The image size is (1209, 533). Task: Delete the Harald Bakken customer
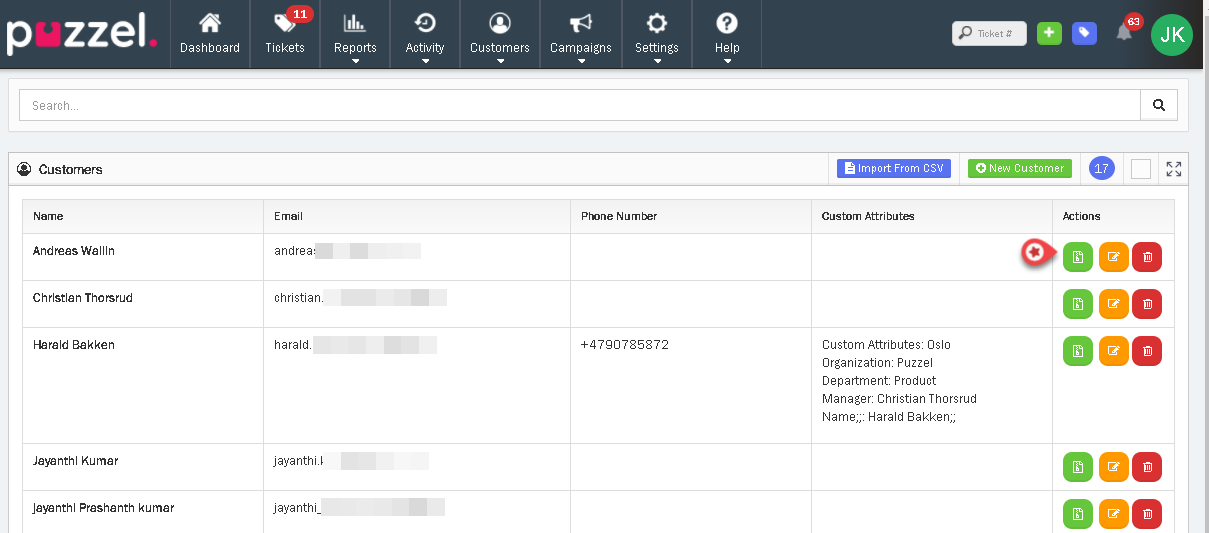pyautogui.click(x=1147, y=351)
